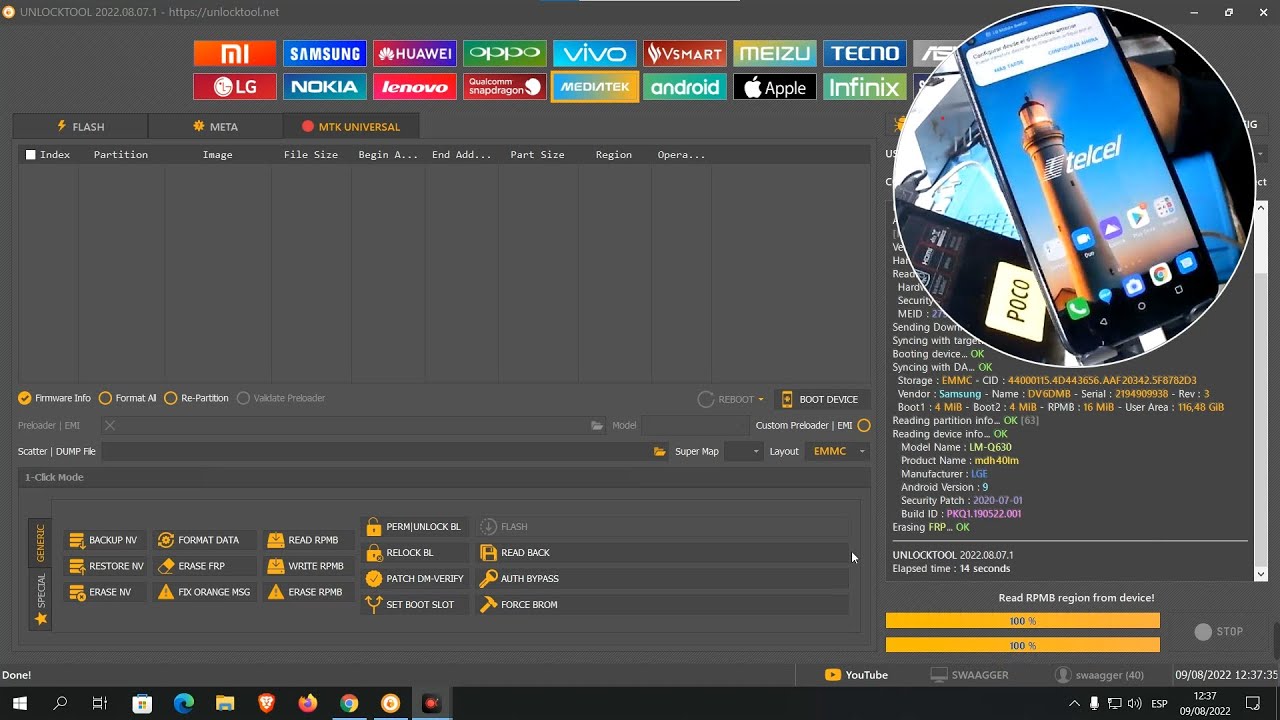Choose the Tecno brand tile
Screen dimensions: 1280x720
(865, 54)
